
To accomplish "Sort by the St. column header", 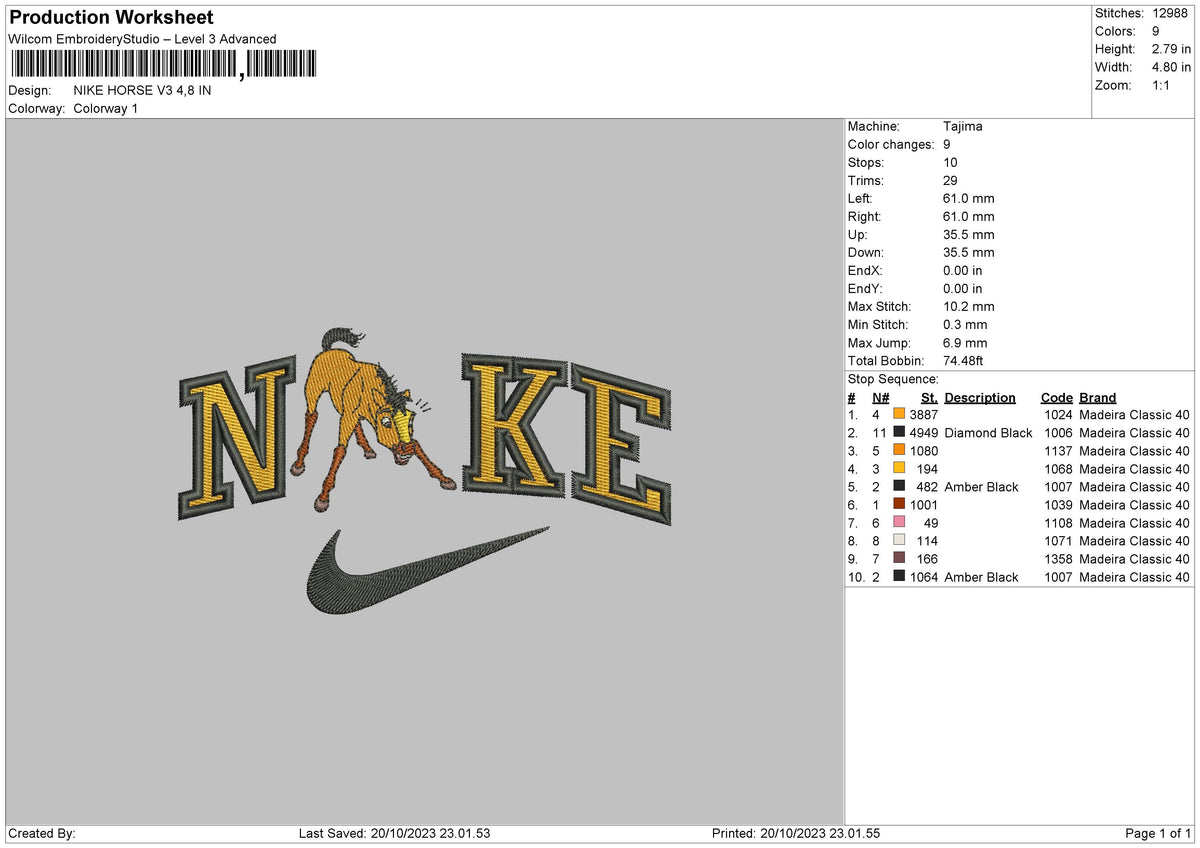I will (928, 397).
